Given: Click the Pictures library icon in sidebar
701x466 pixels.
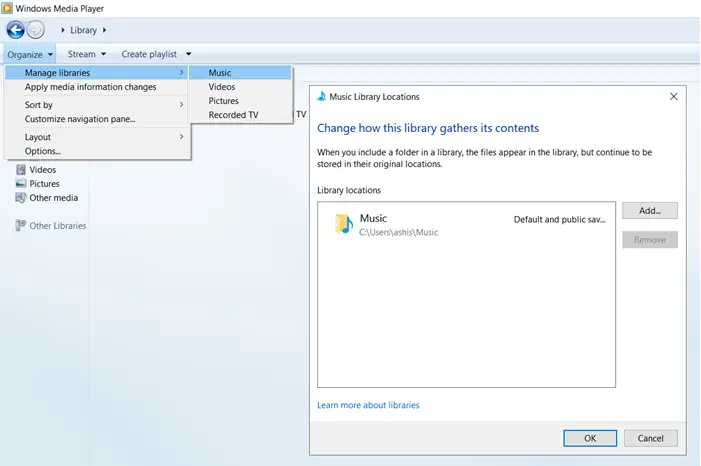Looking at the screenshot, I should [21, 183].
